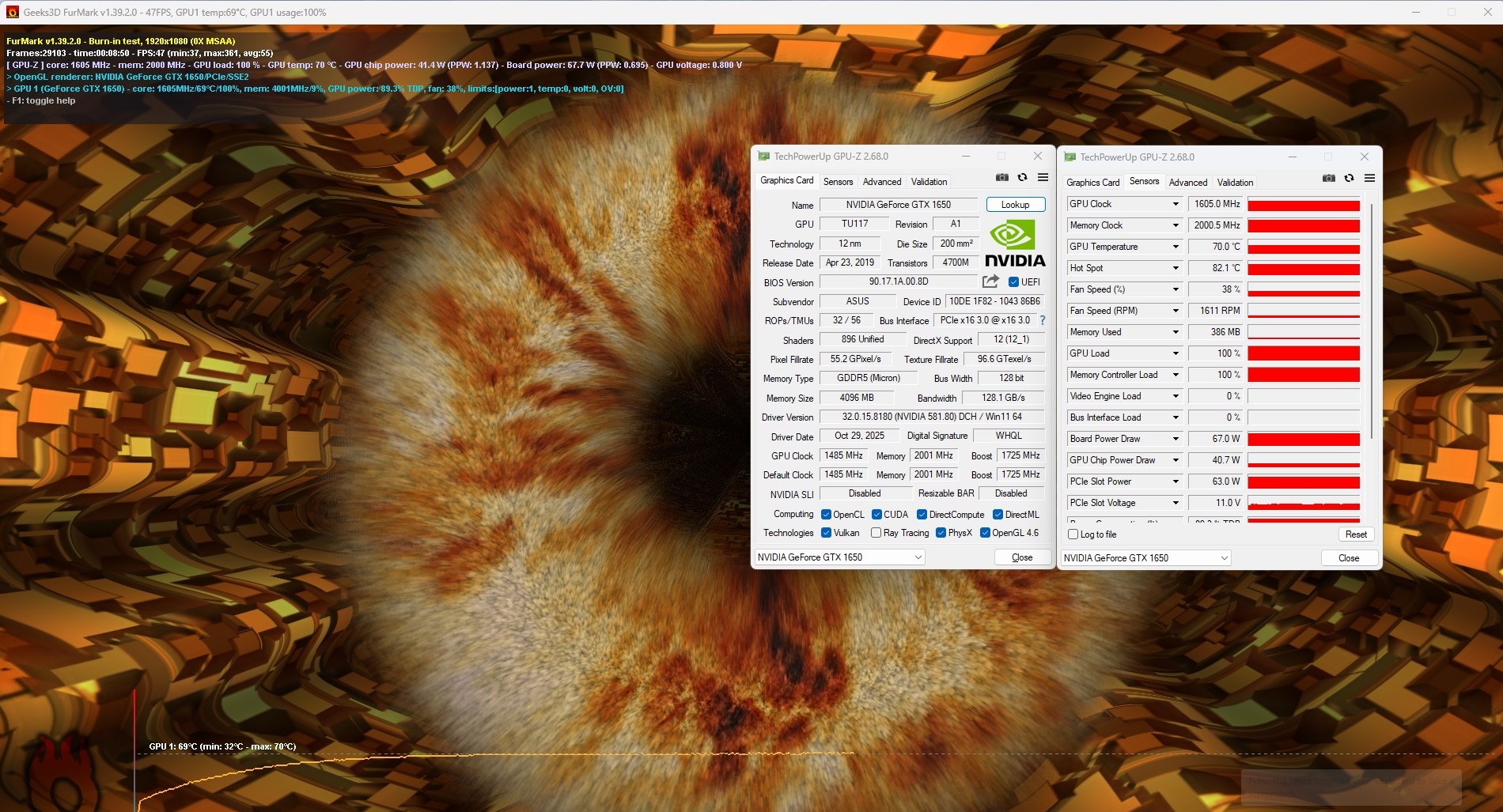
Task: Click the Board Power Draw graph bar
Action: 1304,439
